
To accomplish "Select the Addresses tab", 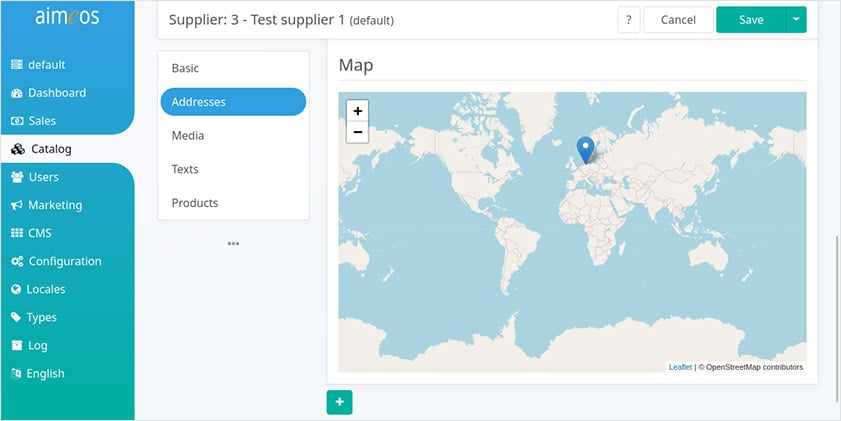I will pyautogui.click(x=233, y=102).
